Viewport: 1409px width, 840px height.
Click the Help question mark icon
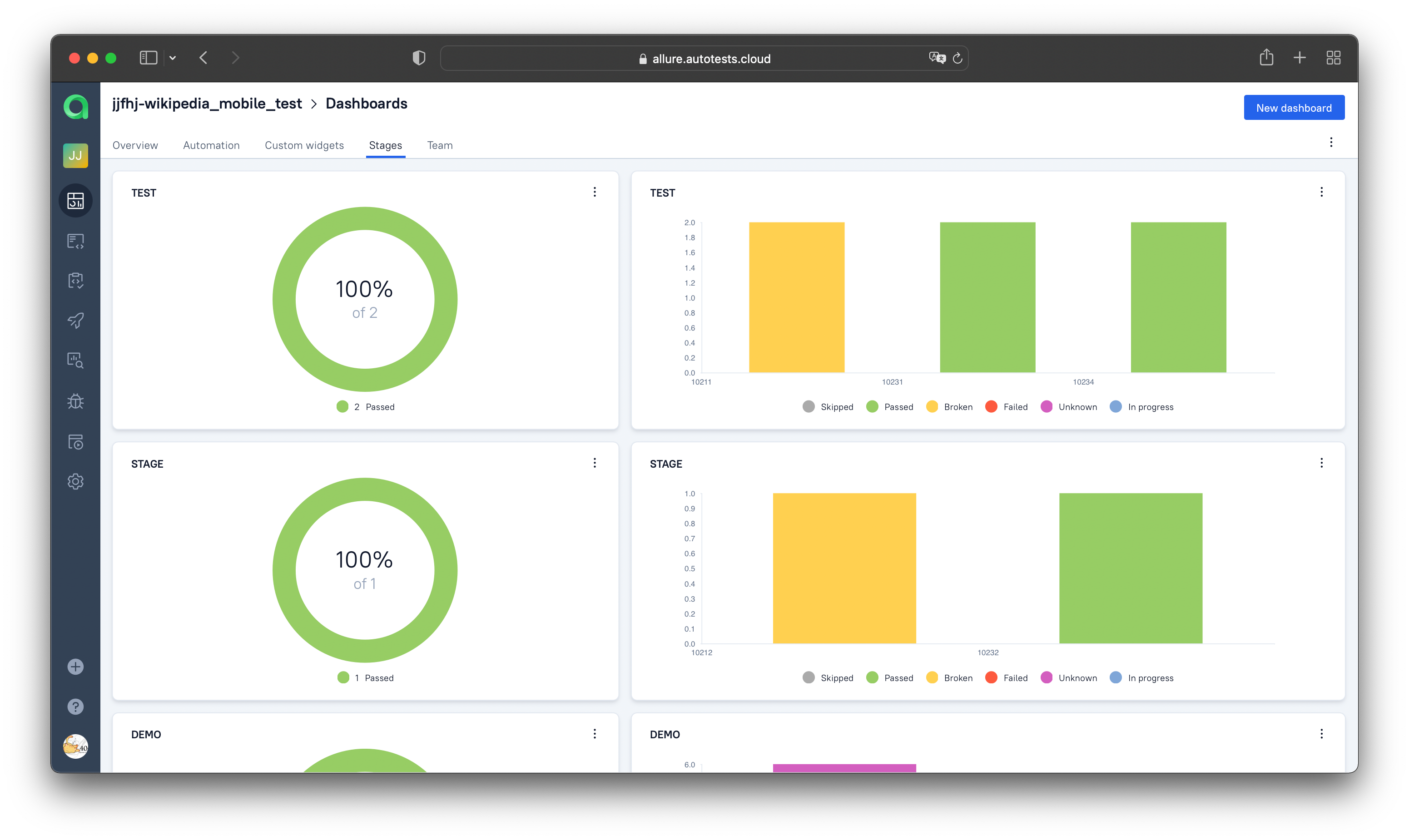(75, 707)
